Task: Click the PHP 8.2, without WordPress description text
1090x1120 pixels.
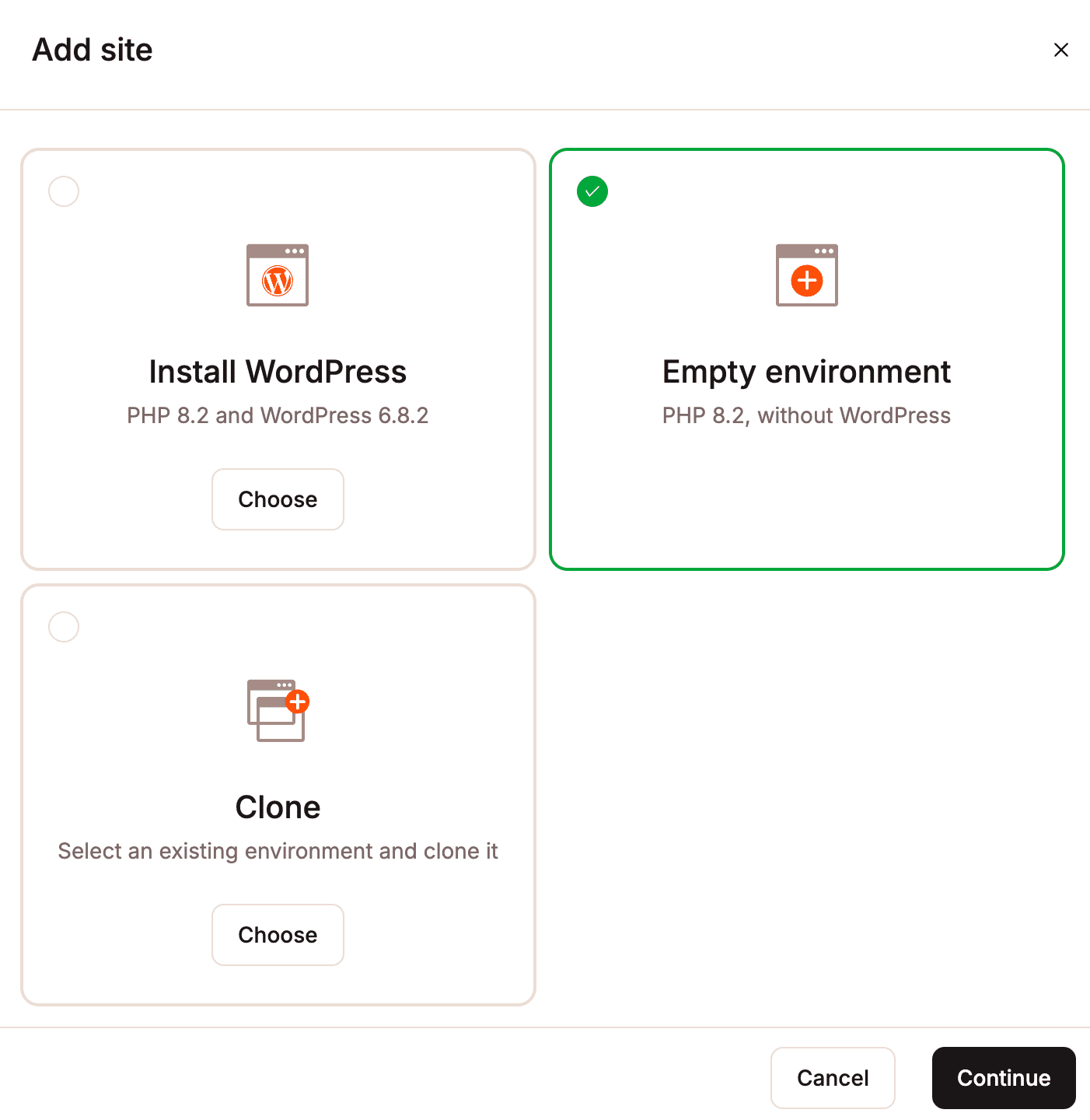Action: pos(806,415)
